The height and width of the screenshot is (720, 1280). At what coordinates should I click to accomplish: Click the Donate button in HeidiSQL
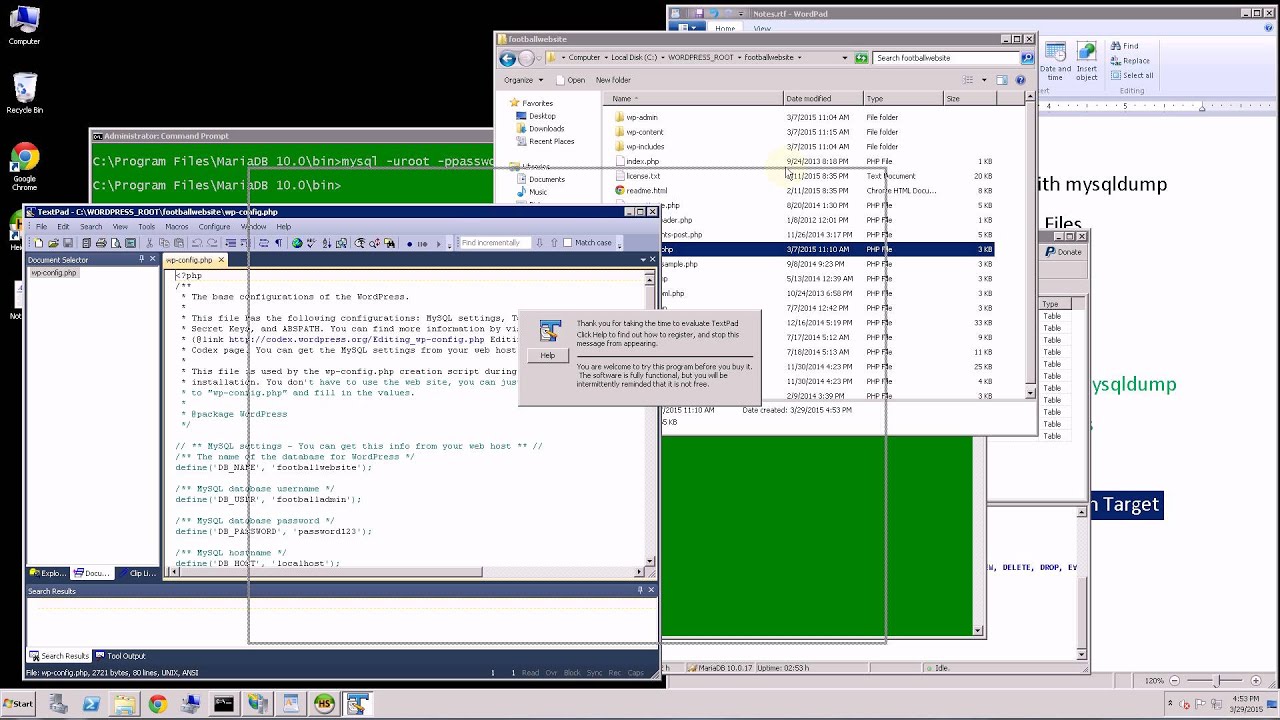(1063, 252)
